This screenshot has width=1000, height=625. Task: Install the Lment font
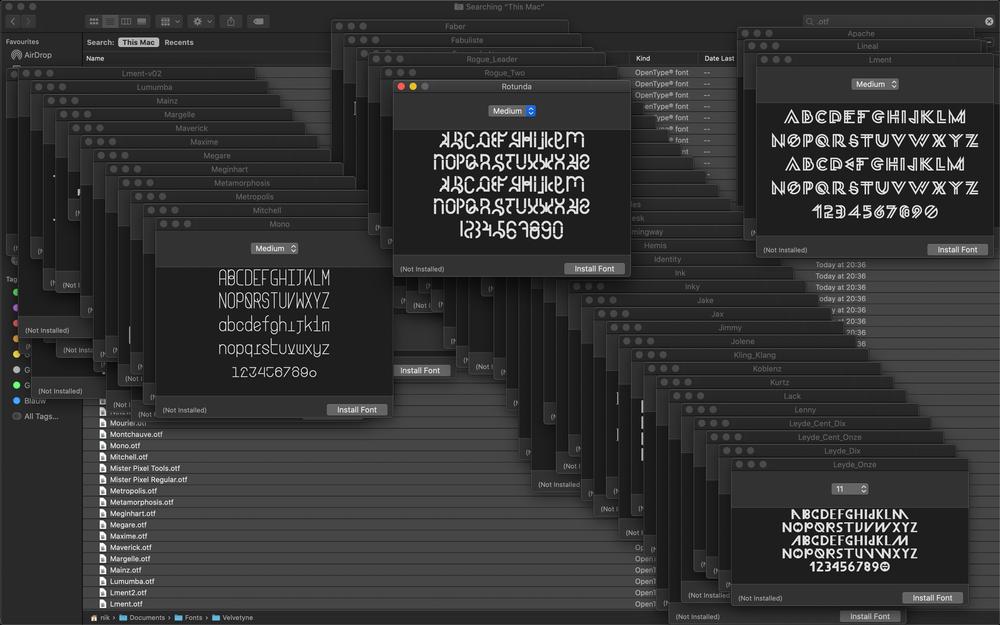[x=957, y=250]
